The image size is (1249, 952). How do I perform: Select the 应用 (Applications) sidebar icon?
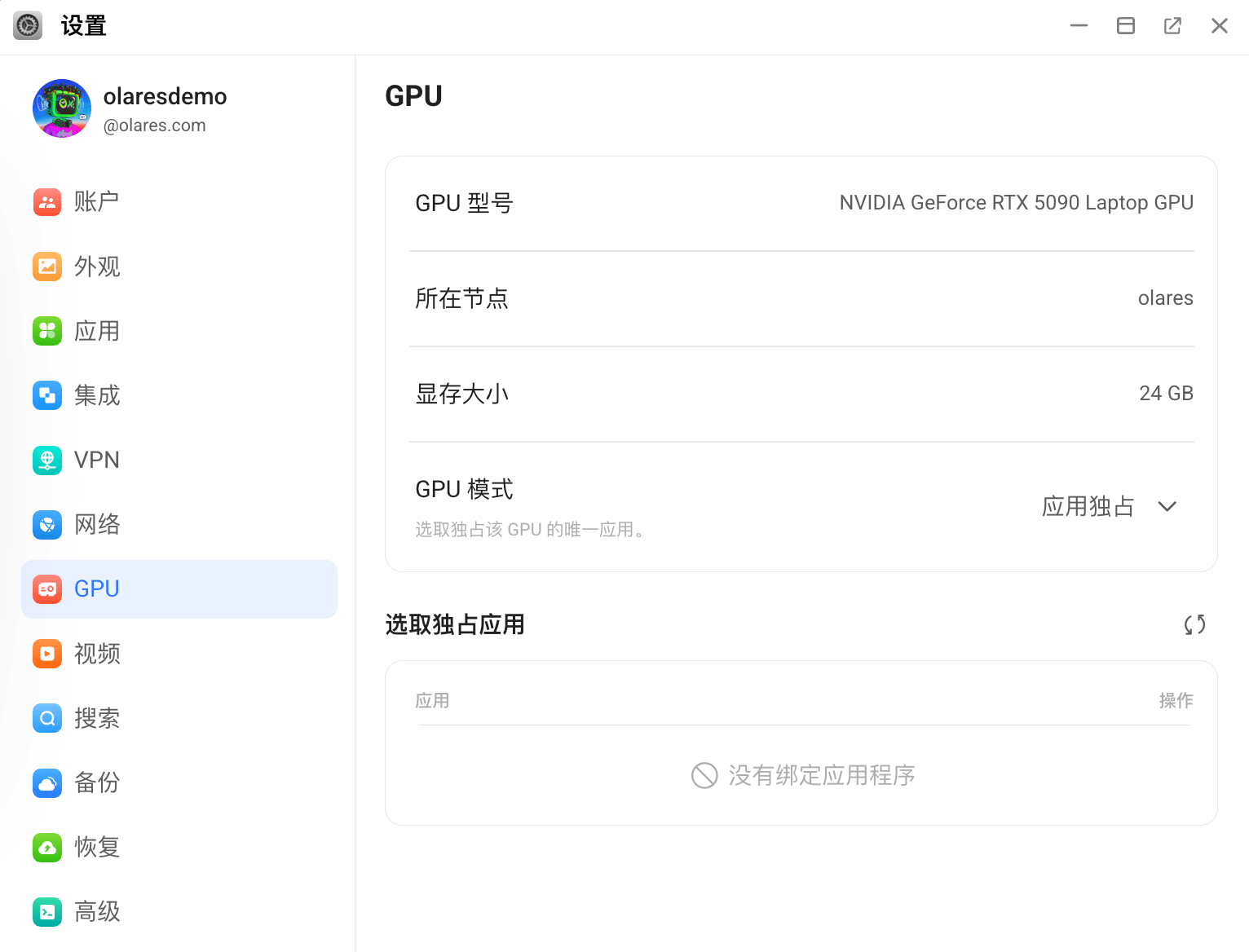(46, 331)
